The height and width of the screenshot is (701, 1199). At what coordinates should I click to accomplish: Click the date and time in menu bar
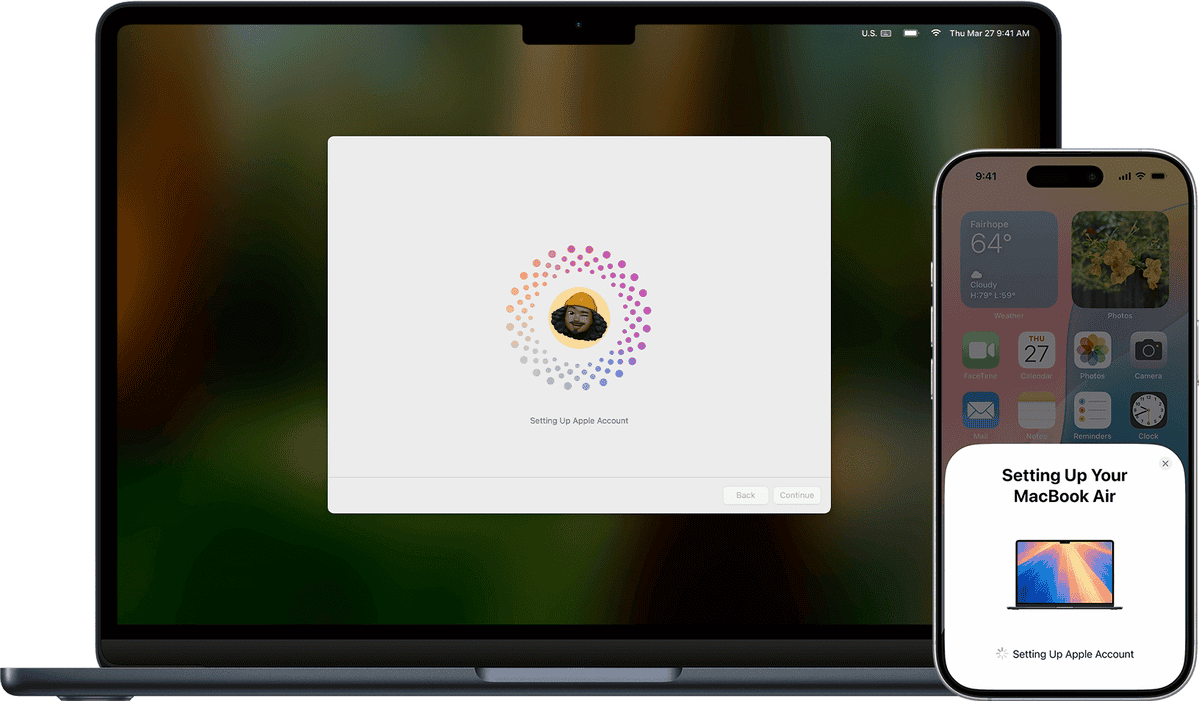(x=991, y=33)
